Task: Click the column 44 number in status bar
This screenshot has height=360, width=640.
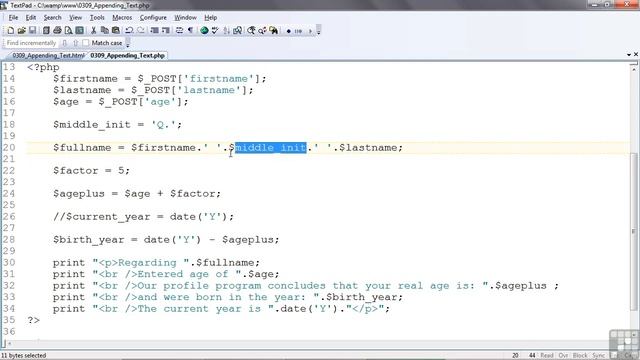Action: [x=532, y=356]
